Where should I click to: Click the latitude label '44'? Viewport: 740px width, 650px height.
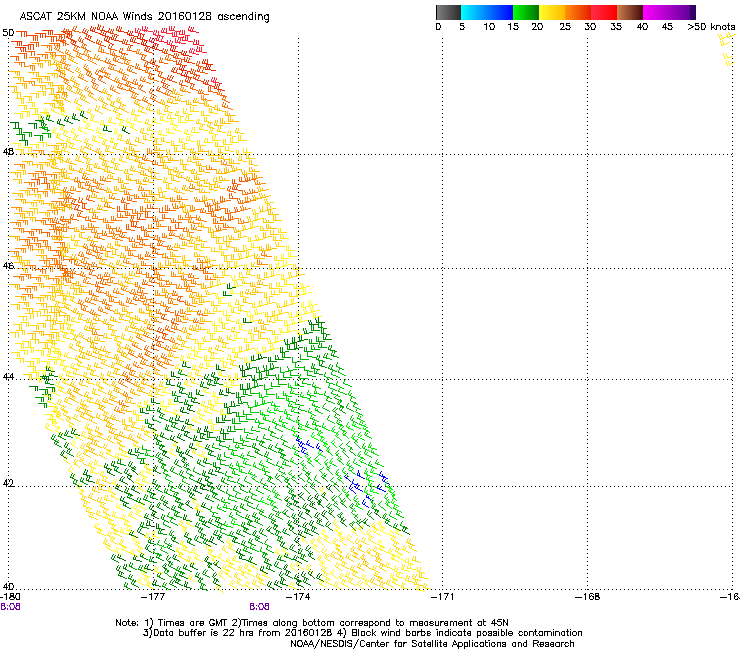coord(8,377)
